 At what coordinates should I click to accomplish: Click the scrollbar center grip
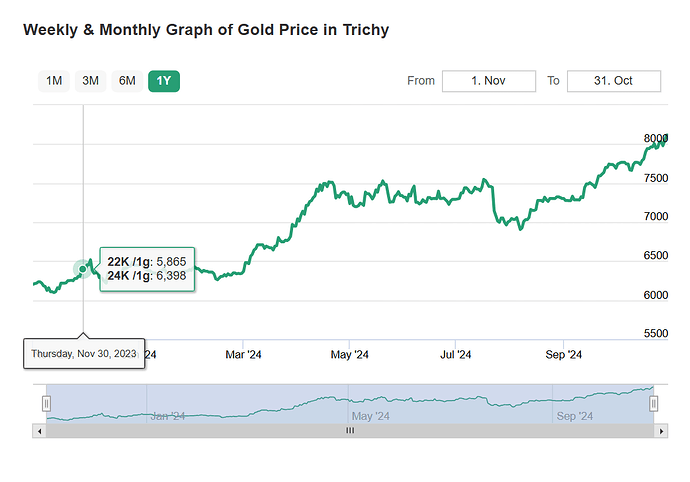pos(350,430)
